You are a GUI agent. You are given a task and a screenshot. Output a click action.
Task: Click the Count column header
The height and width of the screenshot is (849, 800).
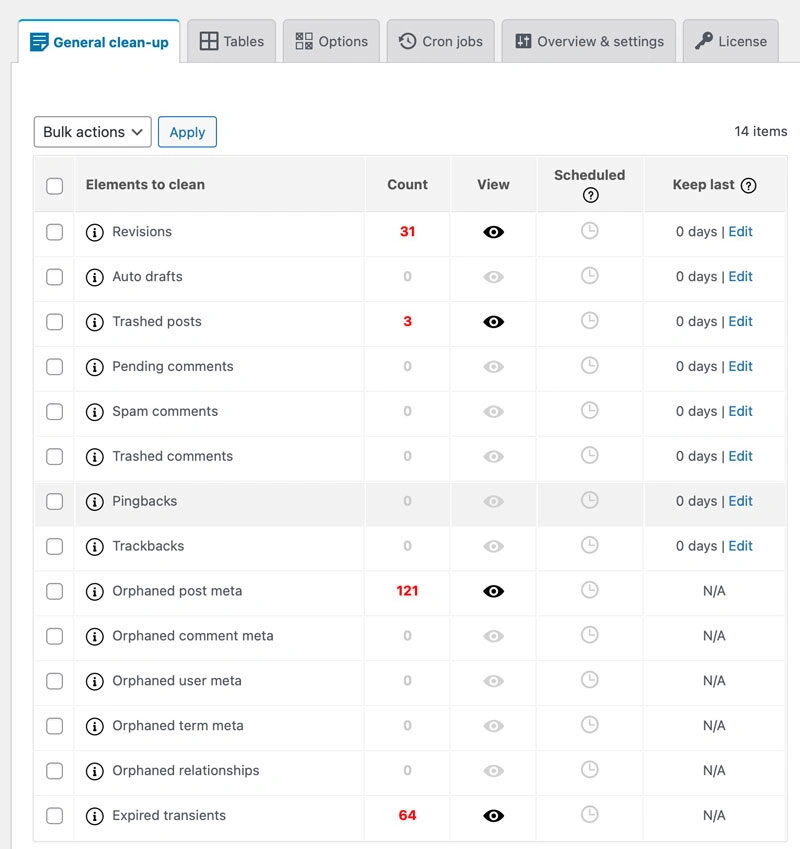[x=408, y=185]
